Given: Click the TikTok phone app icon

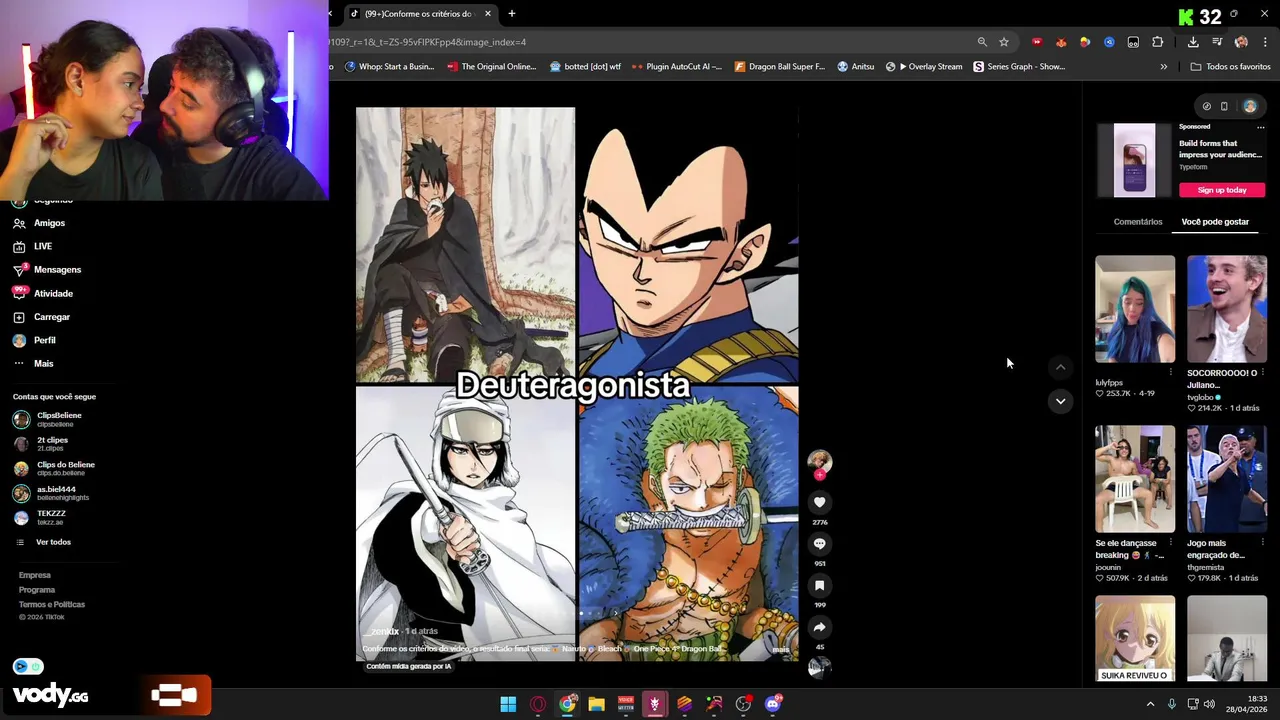Looking at the screenshot, I should point(1224,106).
